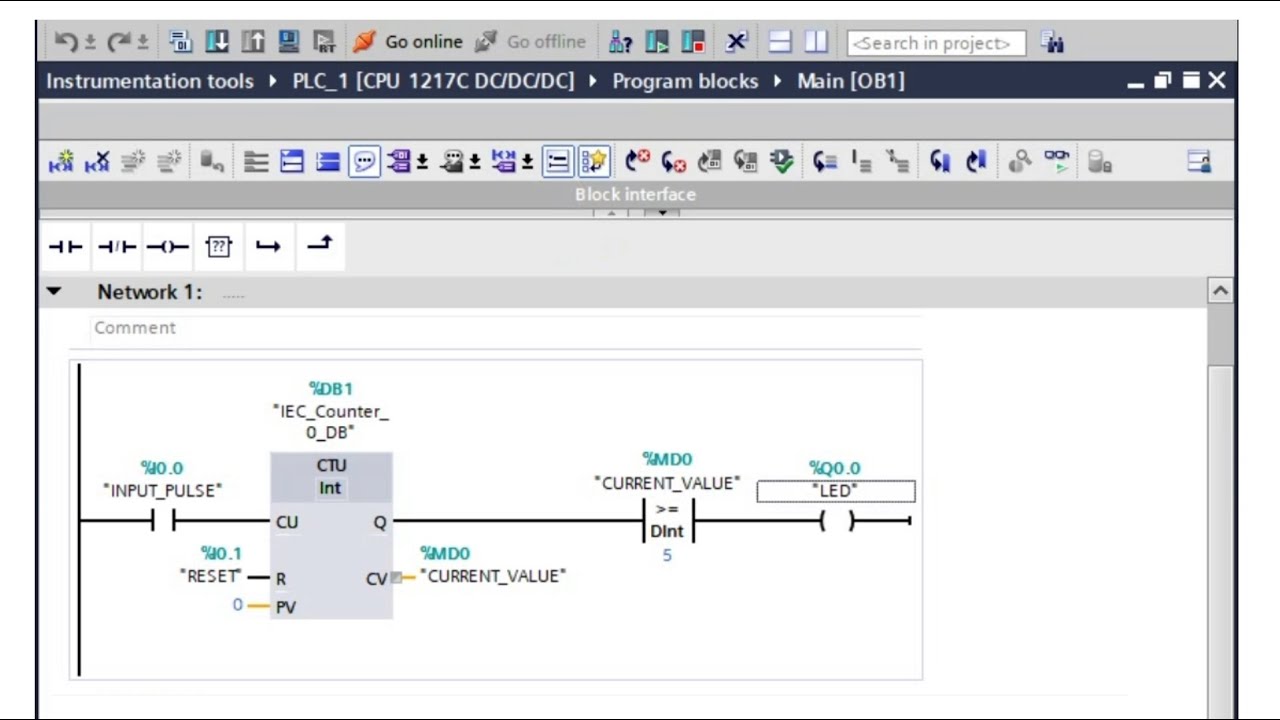Click the Search in project field
This screenshot has height=720, width=1280.
pyautogui.click(x=936, y=43)
